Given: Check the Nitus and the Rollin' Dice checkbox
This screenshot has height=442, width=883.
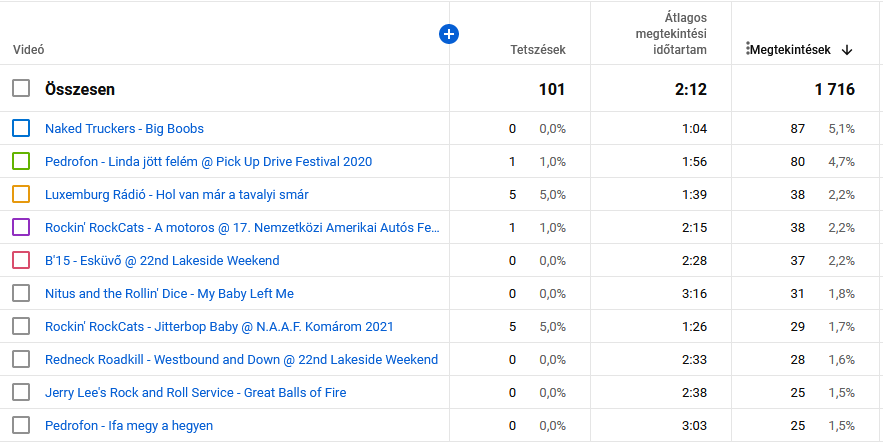Looking at the screenshot, I should (21, 293).
